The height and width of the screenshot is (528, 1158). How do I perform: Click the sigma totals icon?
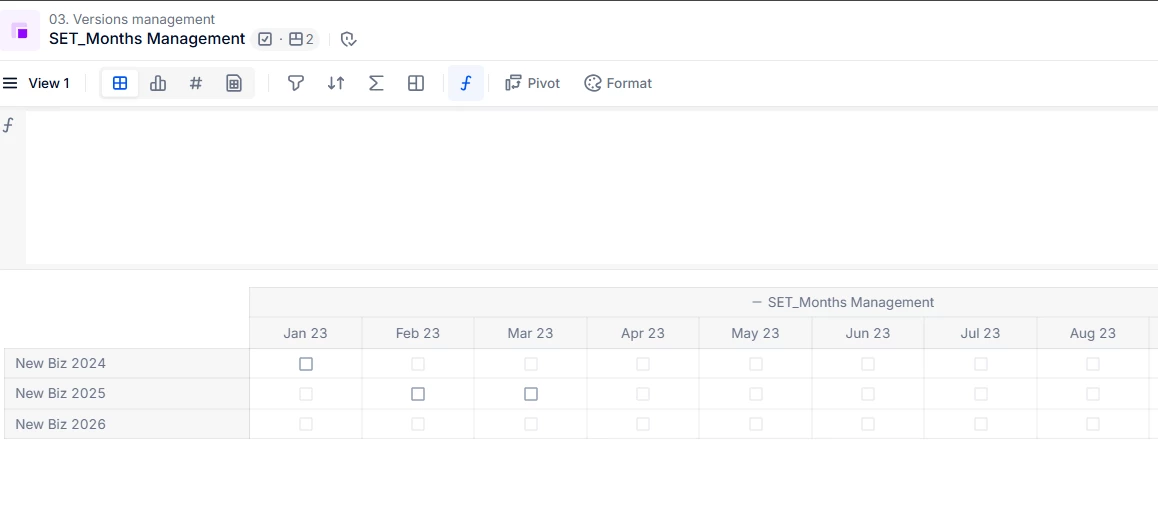tap(376, 83)
